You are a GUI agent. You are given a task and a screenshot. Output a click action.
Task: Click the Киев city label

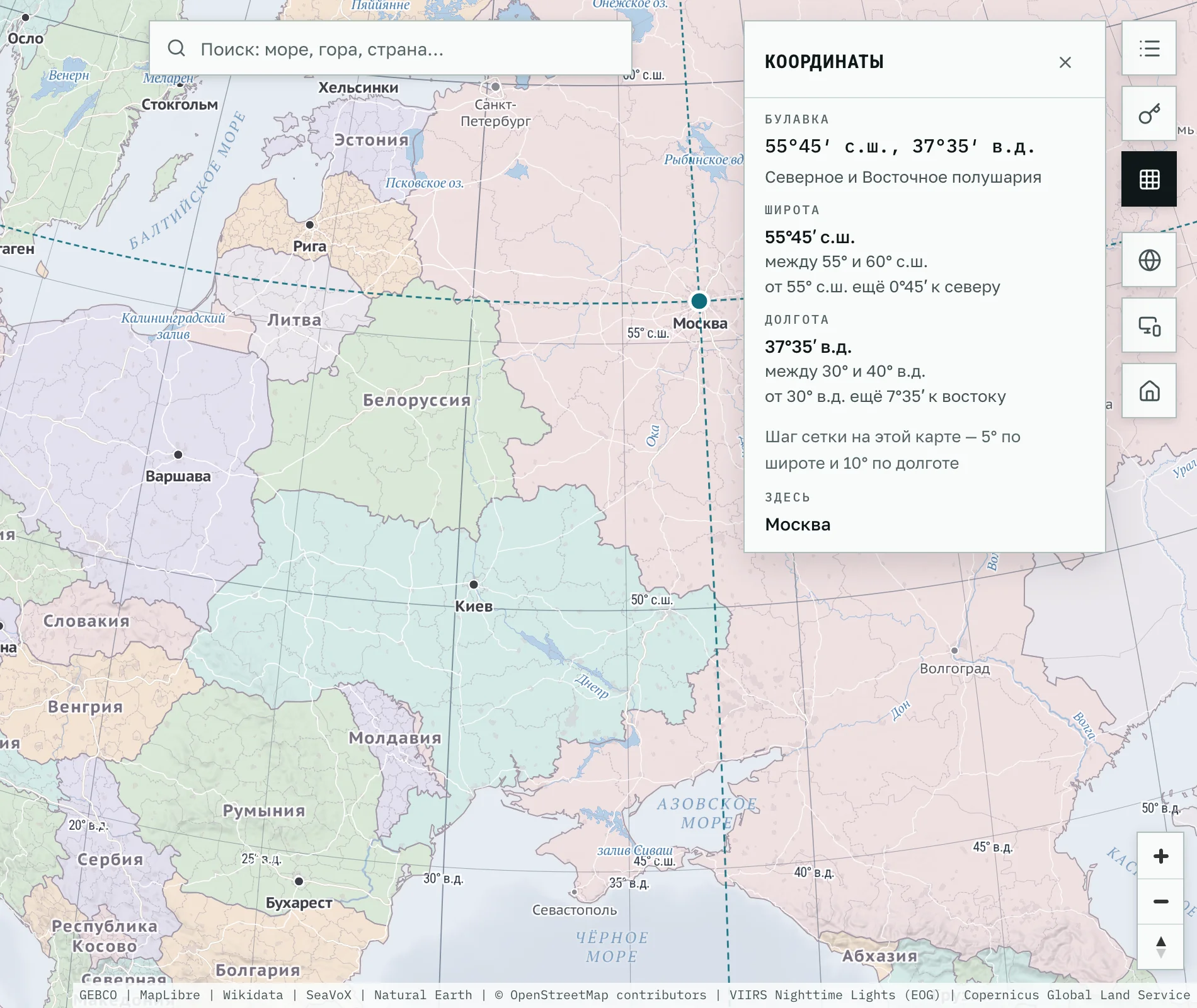click(x=474, y=606)
